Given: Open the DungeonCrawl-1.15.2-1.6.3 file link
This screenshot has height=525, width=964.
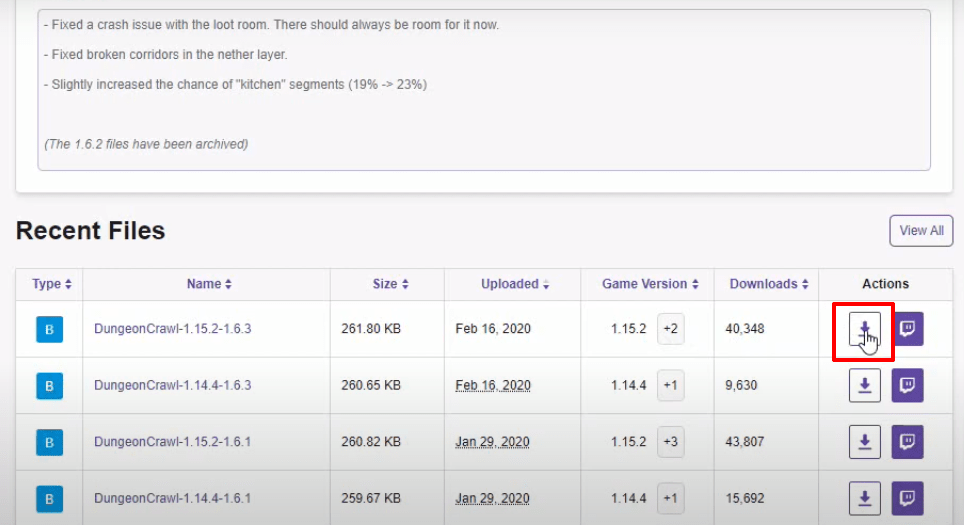Looking at the screenshot, I should (173, 329).
